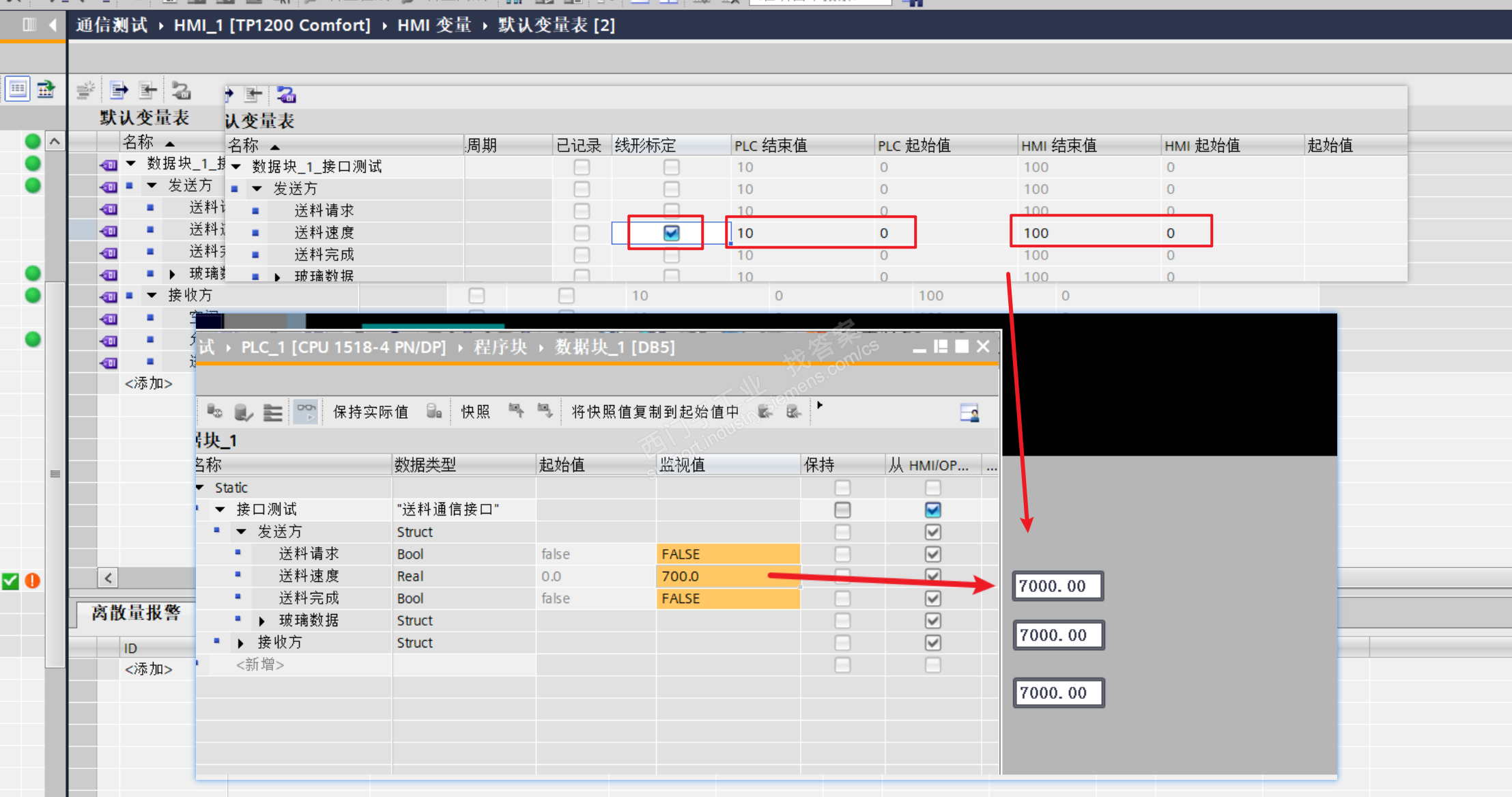Viewport: 1512px width, 797px height.
Task: Click 将快照值复制到起始值中 button
Action: 655,412
